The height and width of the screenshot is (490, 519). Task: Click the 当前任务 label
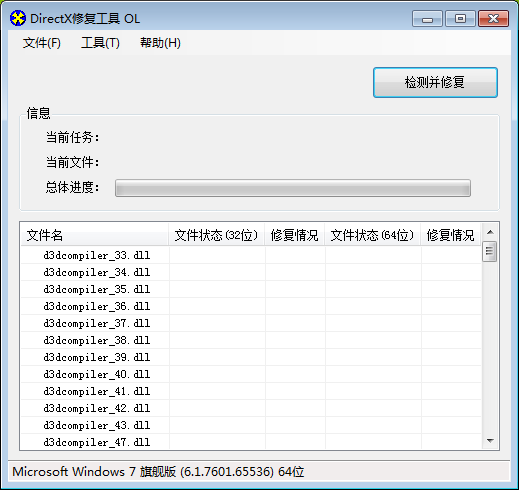(72, 137)
